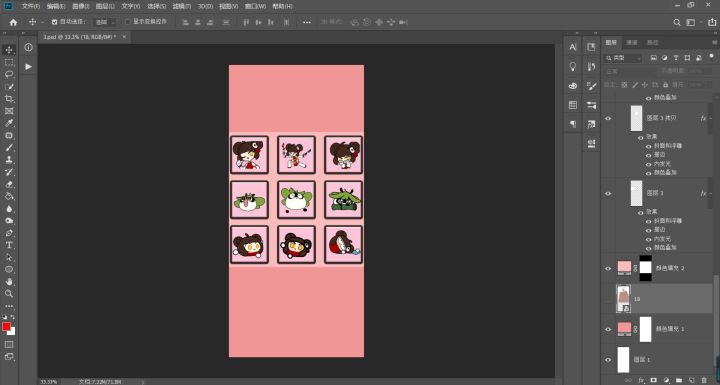Click the delete layer trash icon

coord(704,380)
